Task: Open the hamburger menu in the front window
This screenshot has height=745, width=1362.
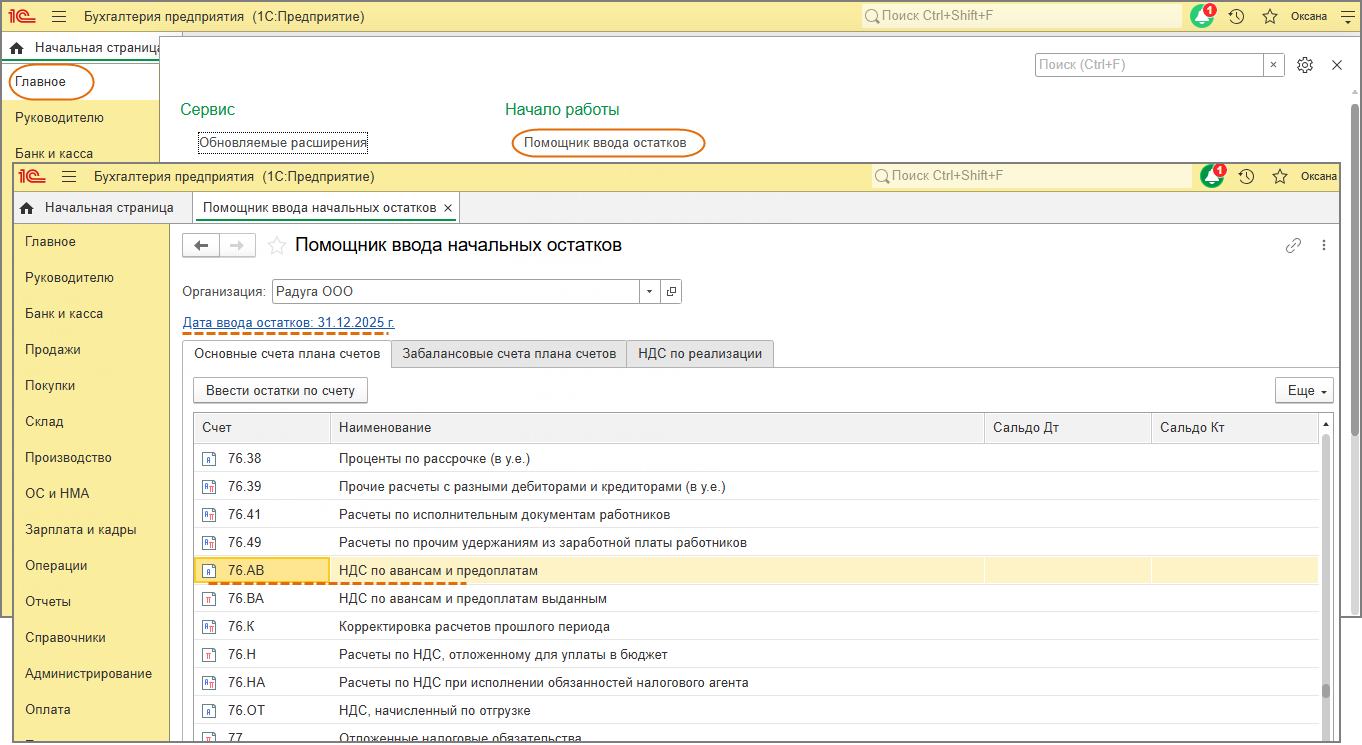Action: point(69,177)
